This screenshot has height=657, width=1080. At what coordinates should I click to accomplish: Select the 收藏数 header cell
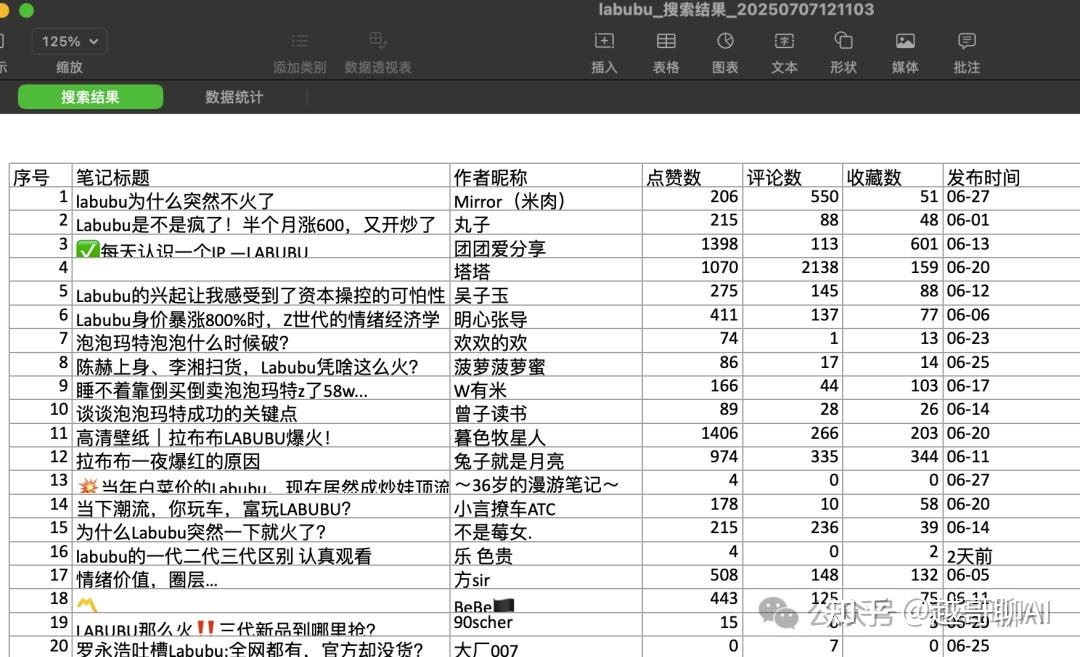pyautogui.click(x=892, y=176)
